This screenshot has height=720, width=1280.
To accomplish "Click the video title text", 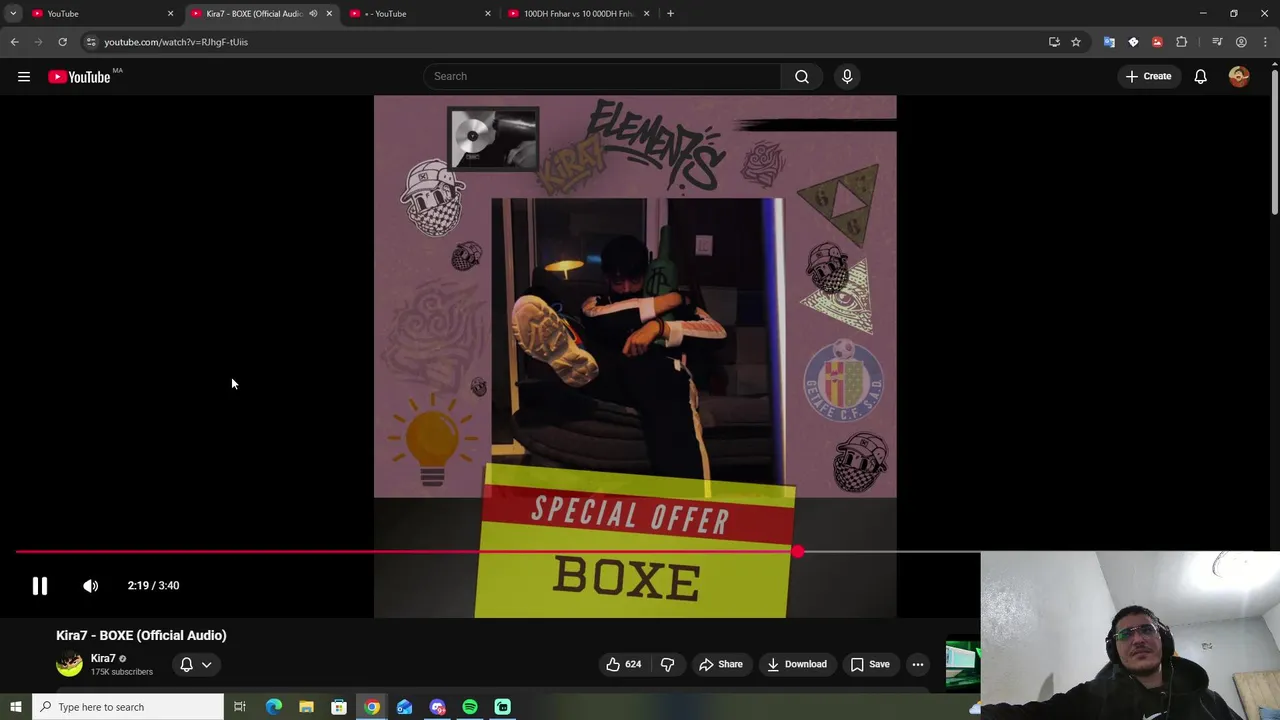I will pos(141,635).
